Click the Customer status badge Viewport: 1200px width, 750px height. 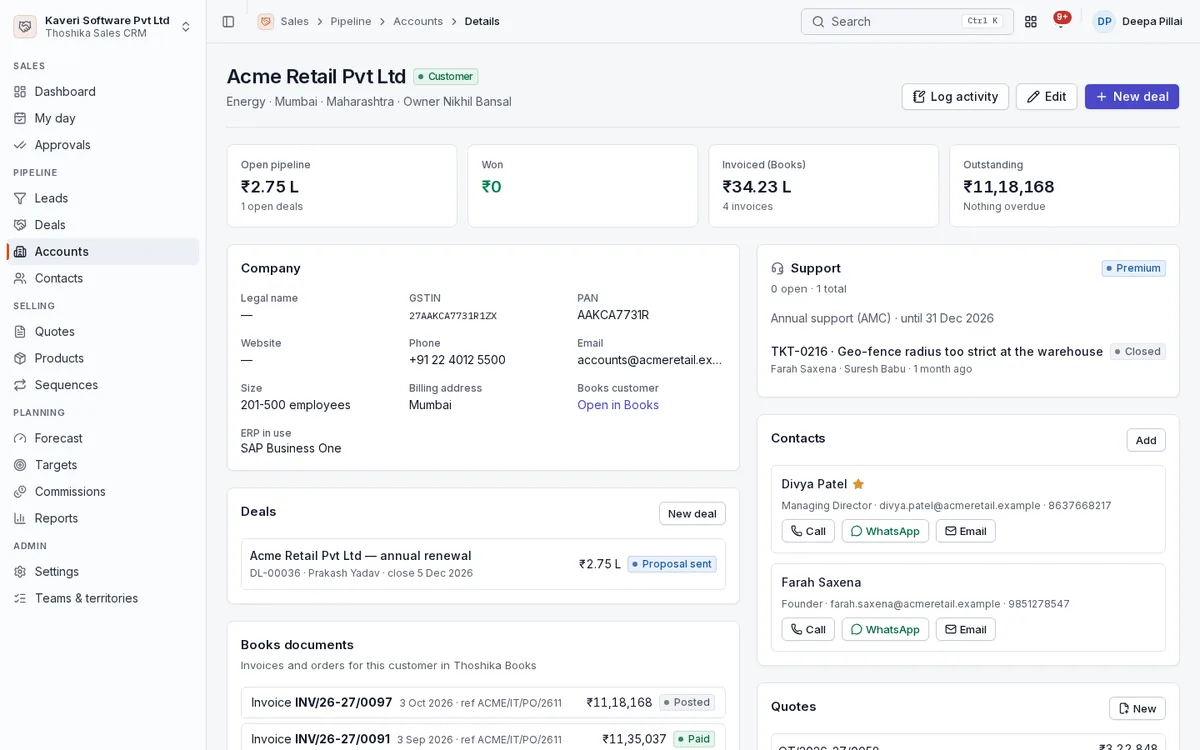point(446,76)
